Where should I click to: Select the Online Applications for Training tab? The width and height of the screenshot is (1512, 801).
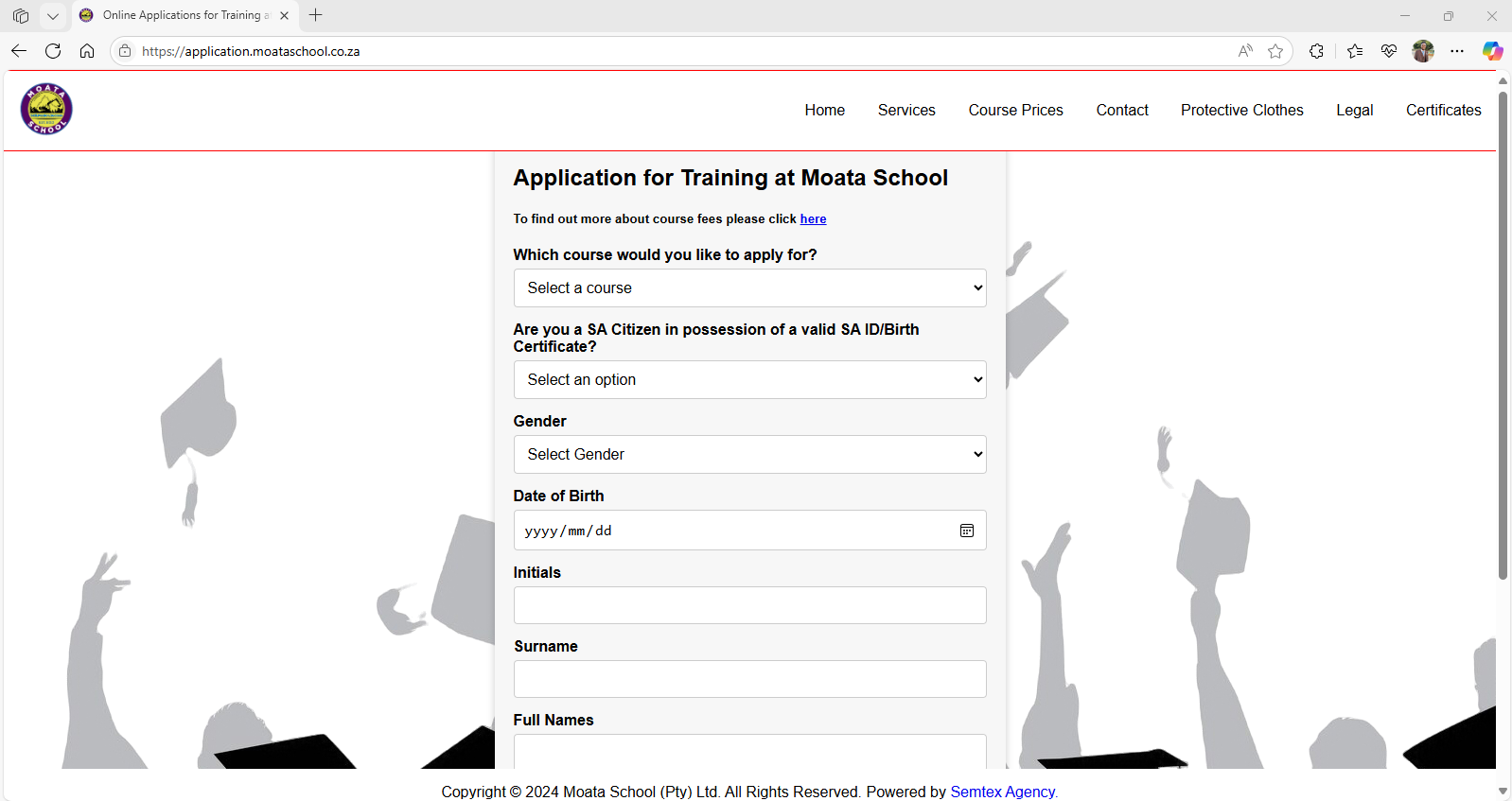[x=185, y=15]
